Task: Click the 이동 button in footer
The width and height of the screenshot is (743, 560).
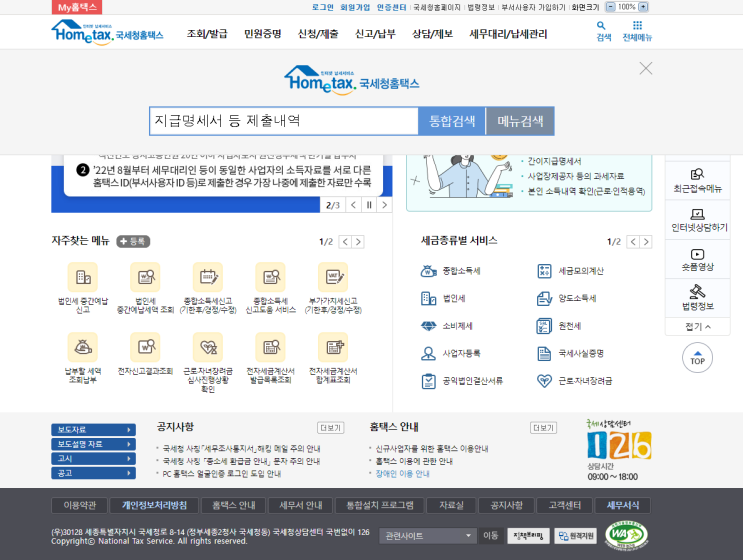Action: point(490,536)
